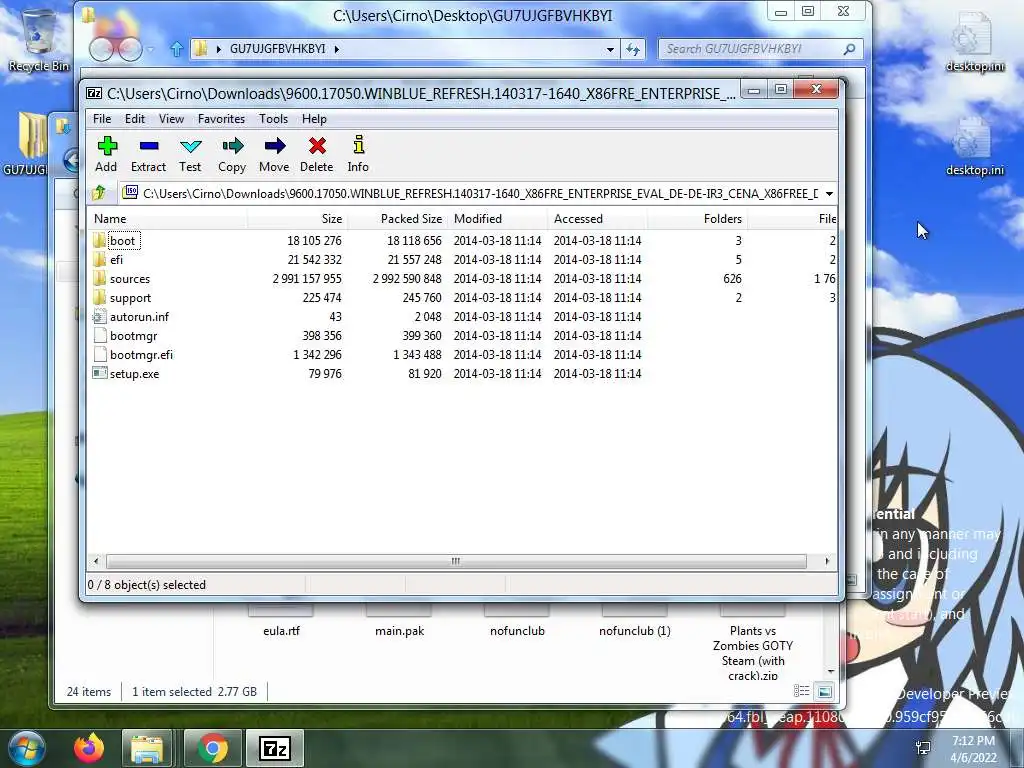Click the status text 0 / 8 object(s) selected
Screen dimensions: 1024x768
coord(147,584)
